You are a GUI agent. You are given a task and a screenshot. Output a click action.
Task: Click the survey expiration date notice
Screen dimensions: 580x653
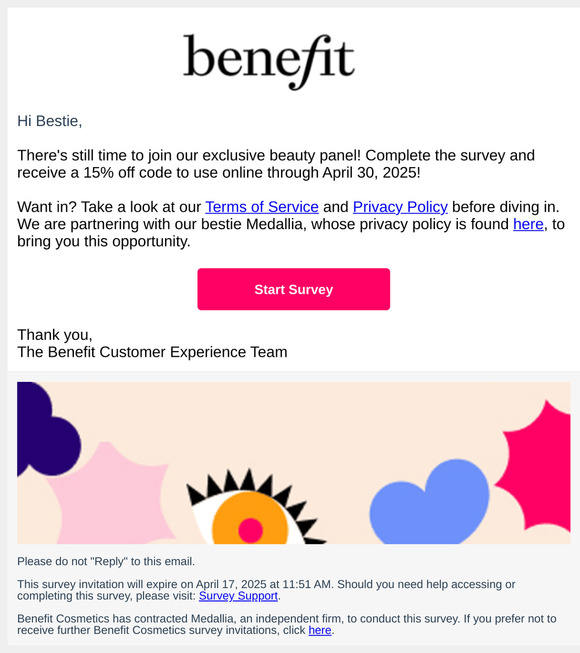pos(266,590)
